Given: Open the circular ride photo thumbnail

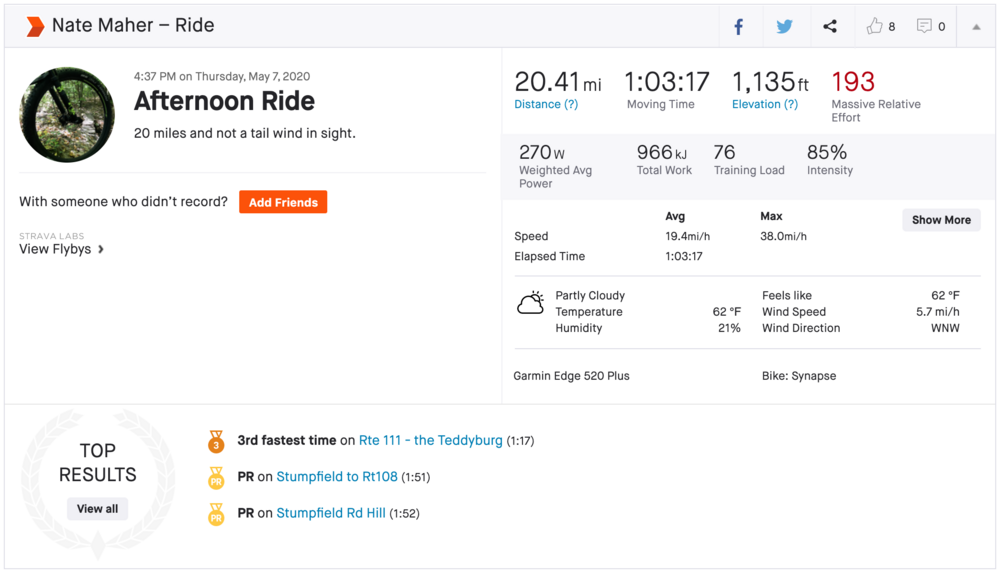Looking at the screenshot, I should pyautogui.click(x=67, y=115).
